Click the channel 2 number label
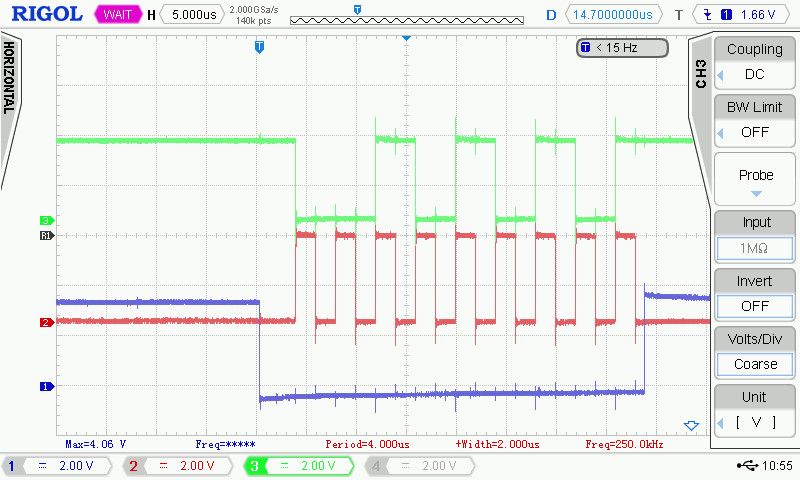Viewport: 800px width, 480px height. point(134,466)
